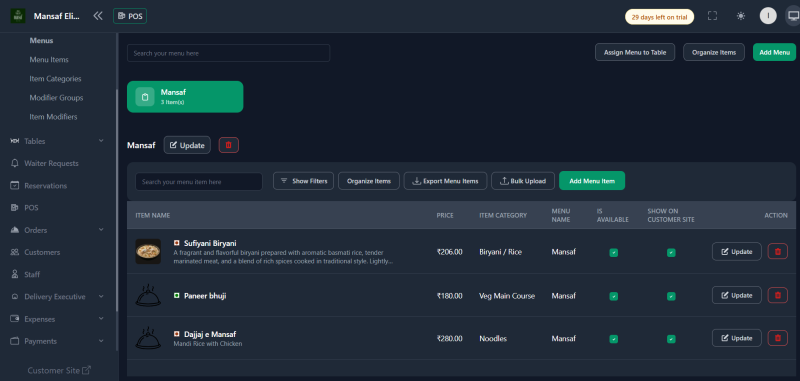
Task: Expand the Expenses section chevron
Action: [101, 319]
